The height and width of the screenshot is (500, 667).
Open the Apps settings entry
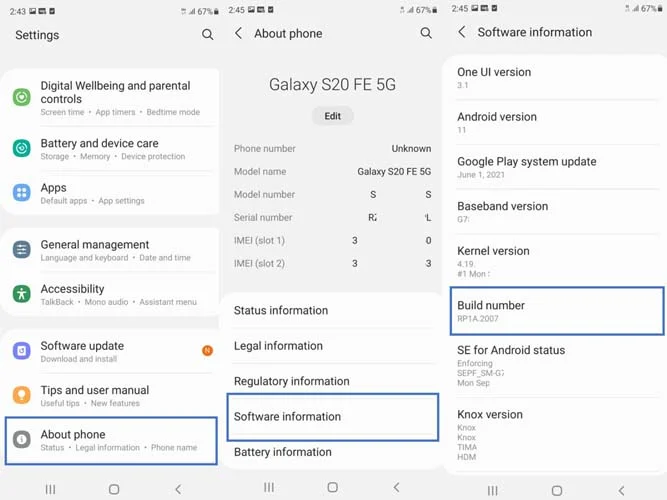point(111,193)
